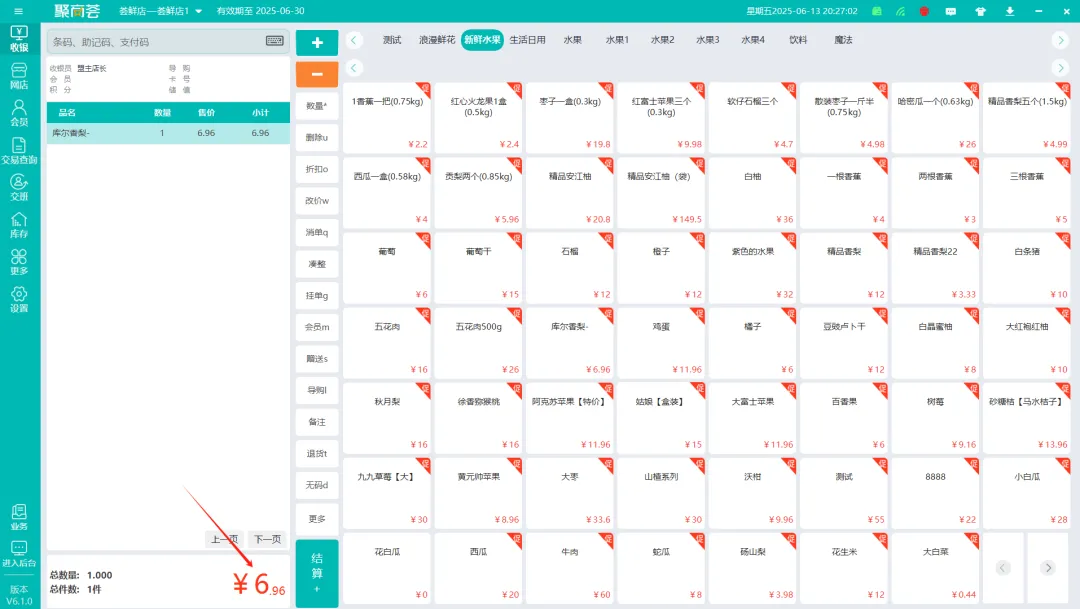Image resolution: width=1080 pixels, height=609 pixels.
Task: Open the message chat icon in title bar
Action: [951, 11]
